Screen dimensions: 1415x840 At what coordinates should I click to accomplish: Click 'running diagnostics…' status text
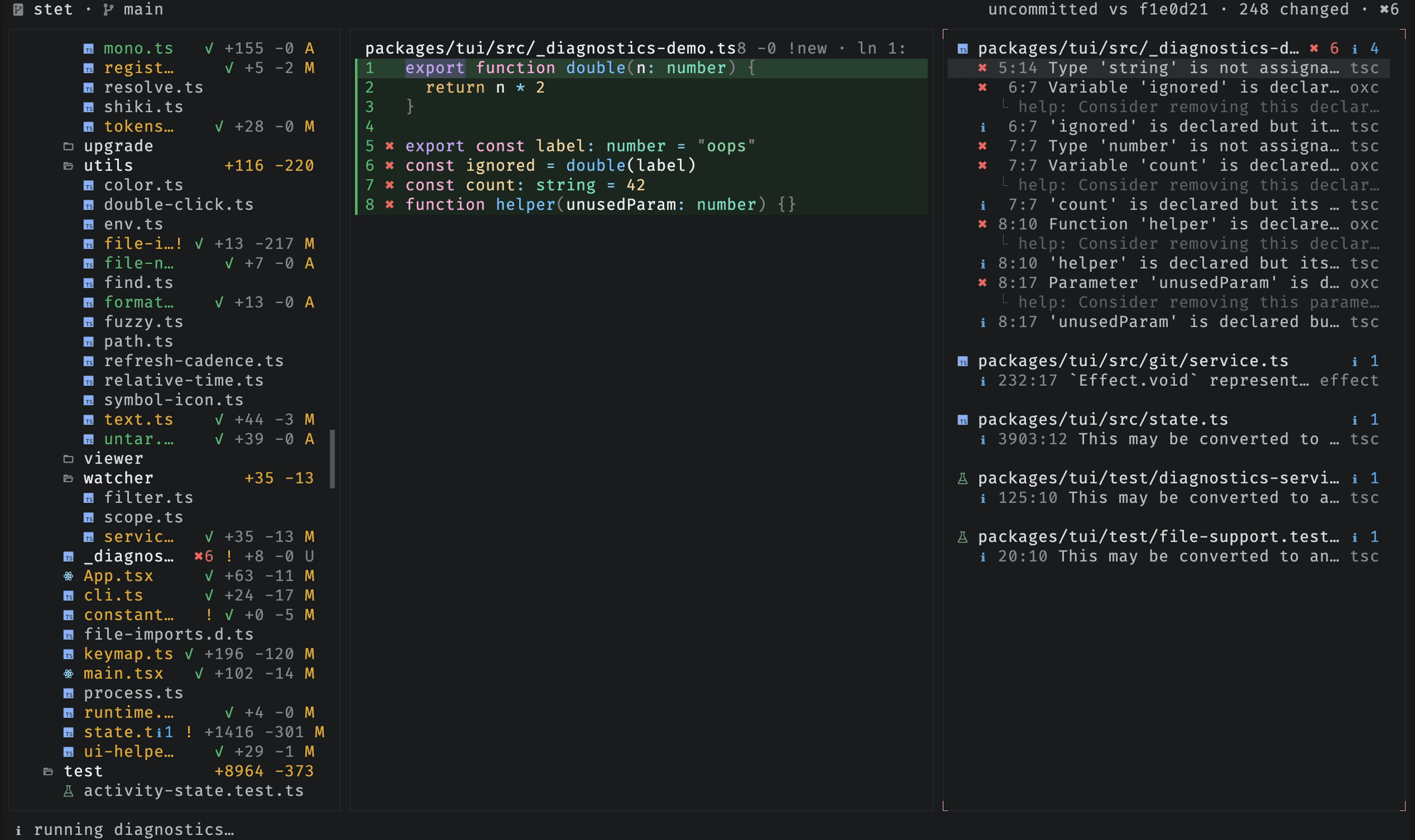[133, 831]
